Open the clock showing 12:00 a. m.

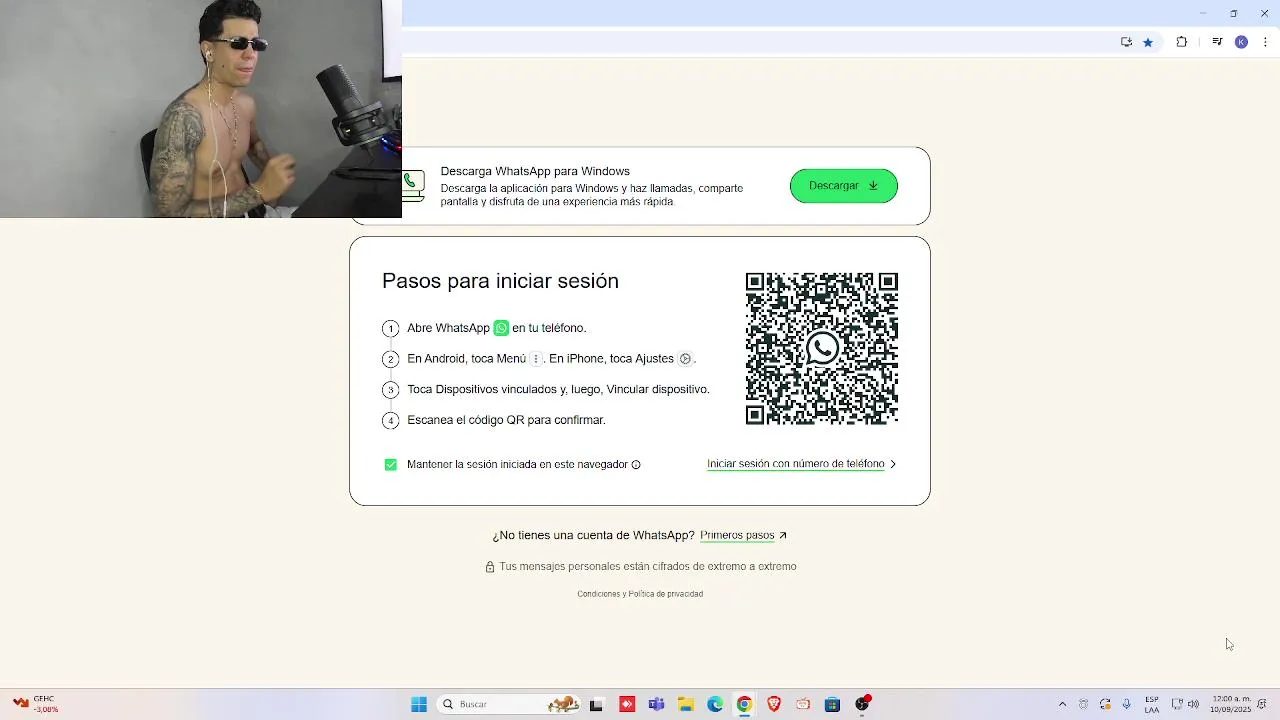tap(1230, 704)
